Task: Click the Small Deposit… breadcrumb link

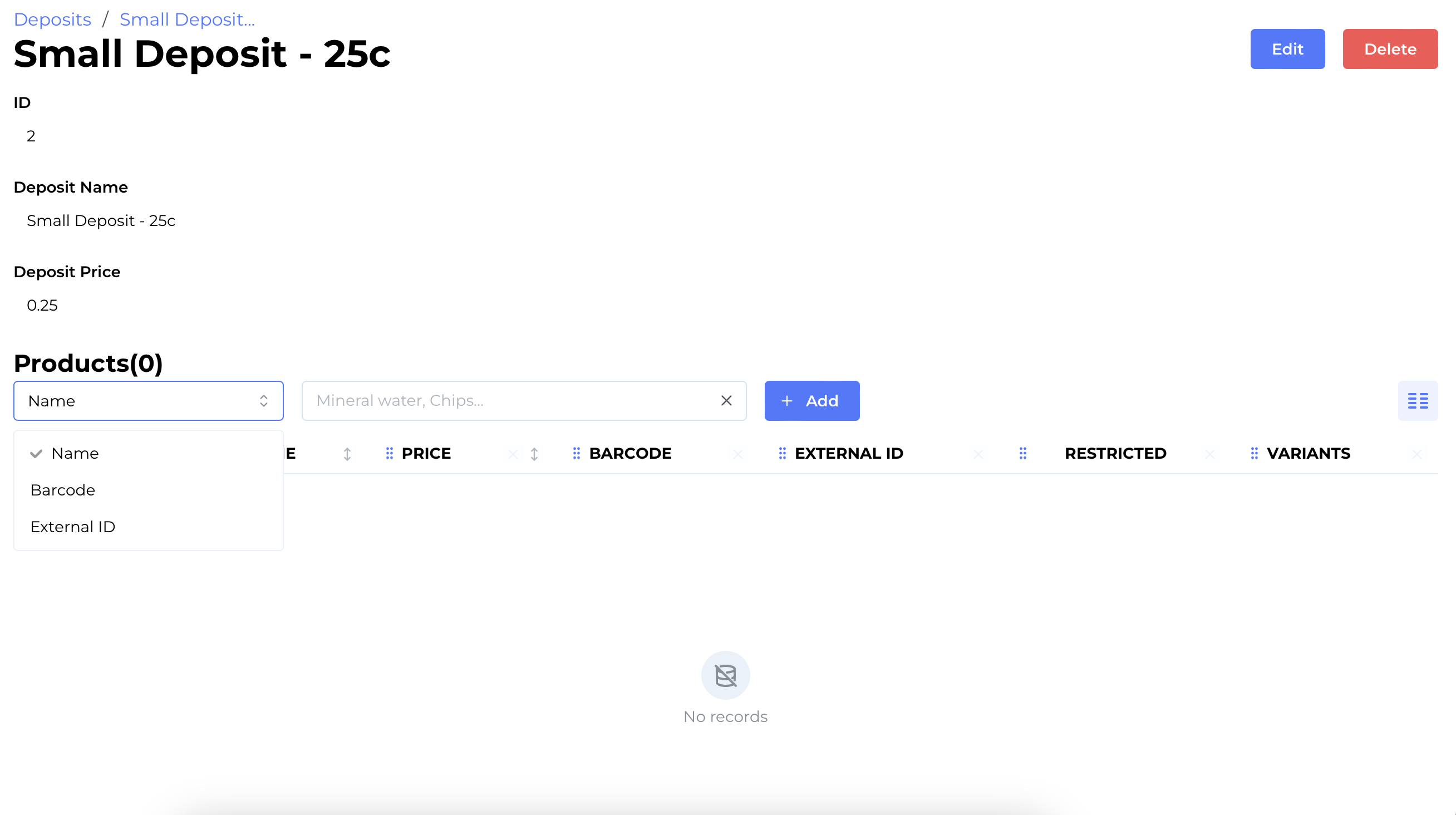Action: pos(187,19)
